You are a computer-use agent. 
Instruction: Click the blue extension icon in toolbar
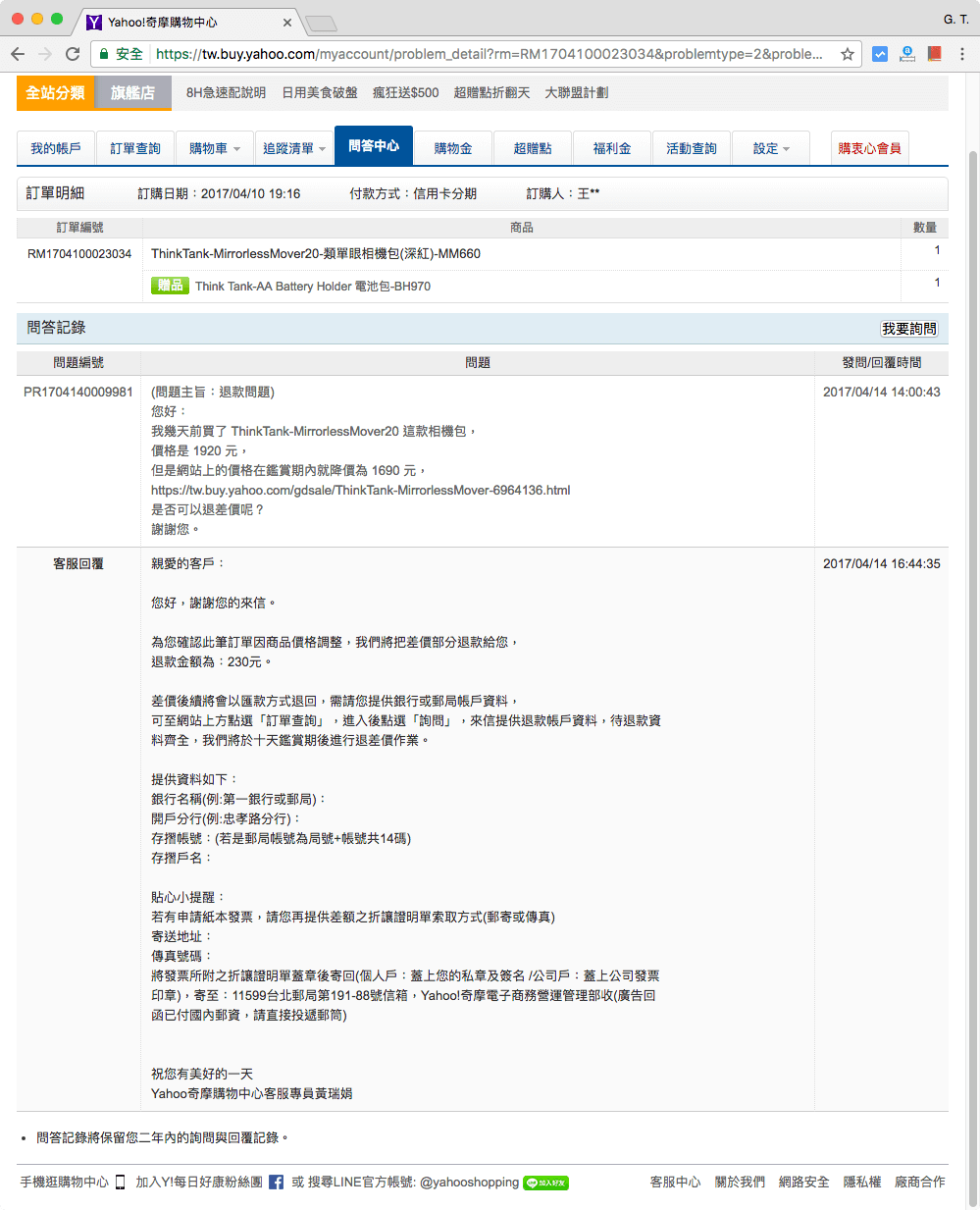tap(880, 54)
